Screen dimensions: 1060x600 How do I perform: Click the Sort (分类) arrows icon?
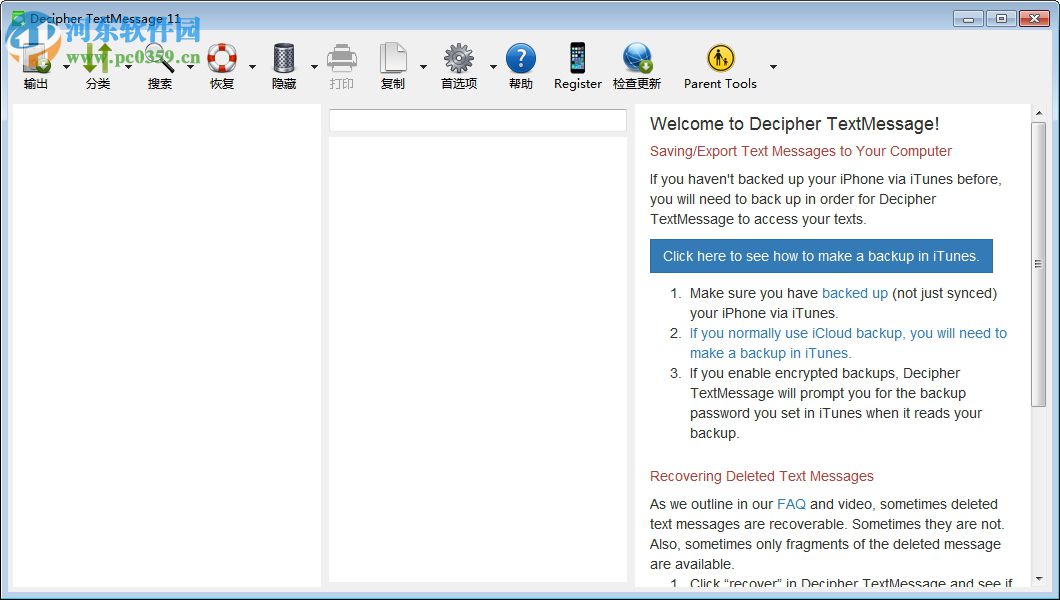[98, 60]
